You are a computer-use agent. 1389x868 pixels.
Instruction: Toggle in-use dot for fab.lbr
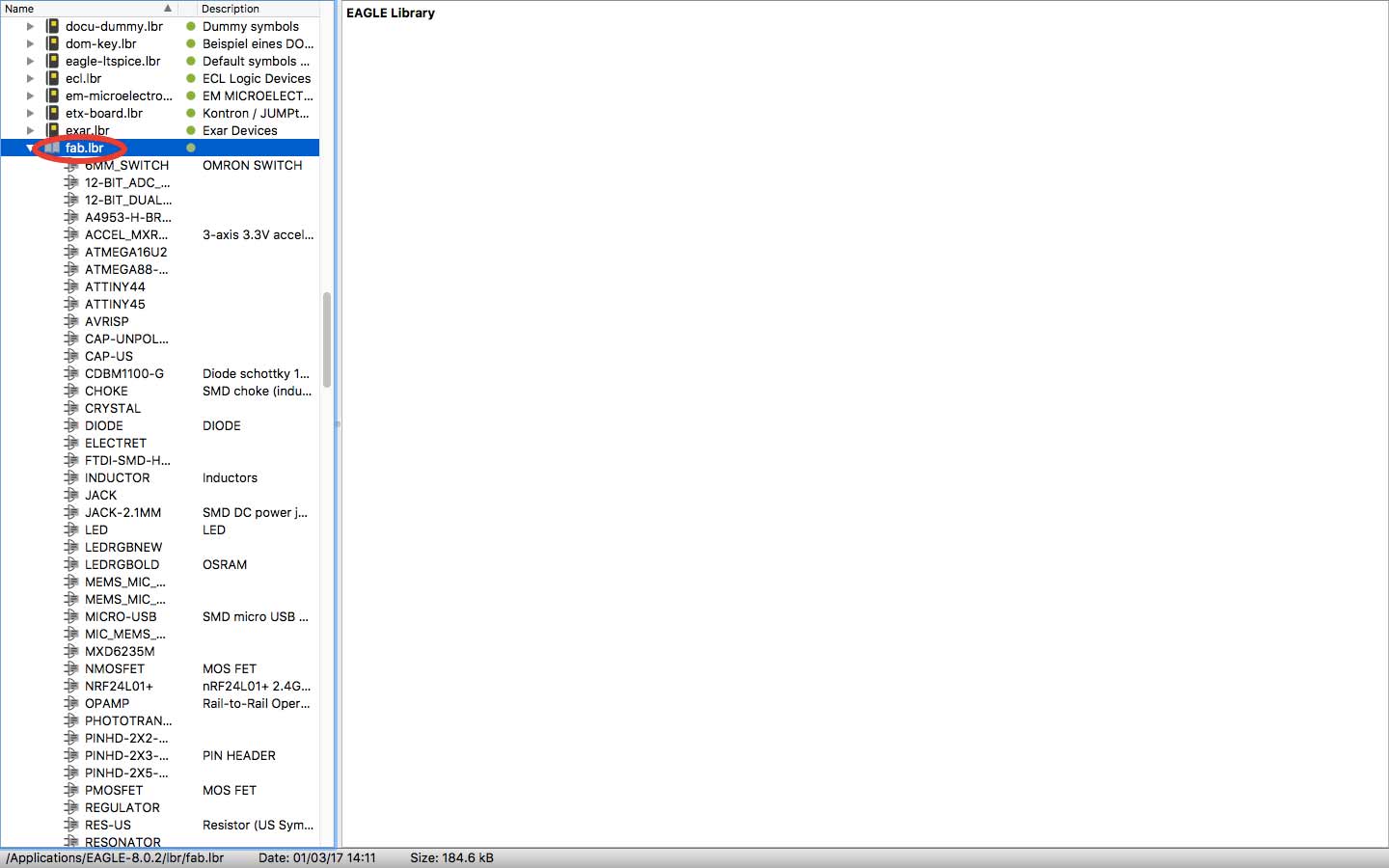coord(191,149)
